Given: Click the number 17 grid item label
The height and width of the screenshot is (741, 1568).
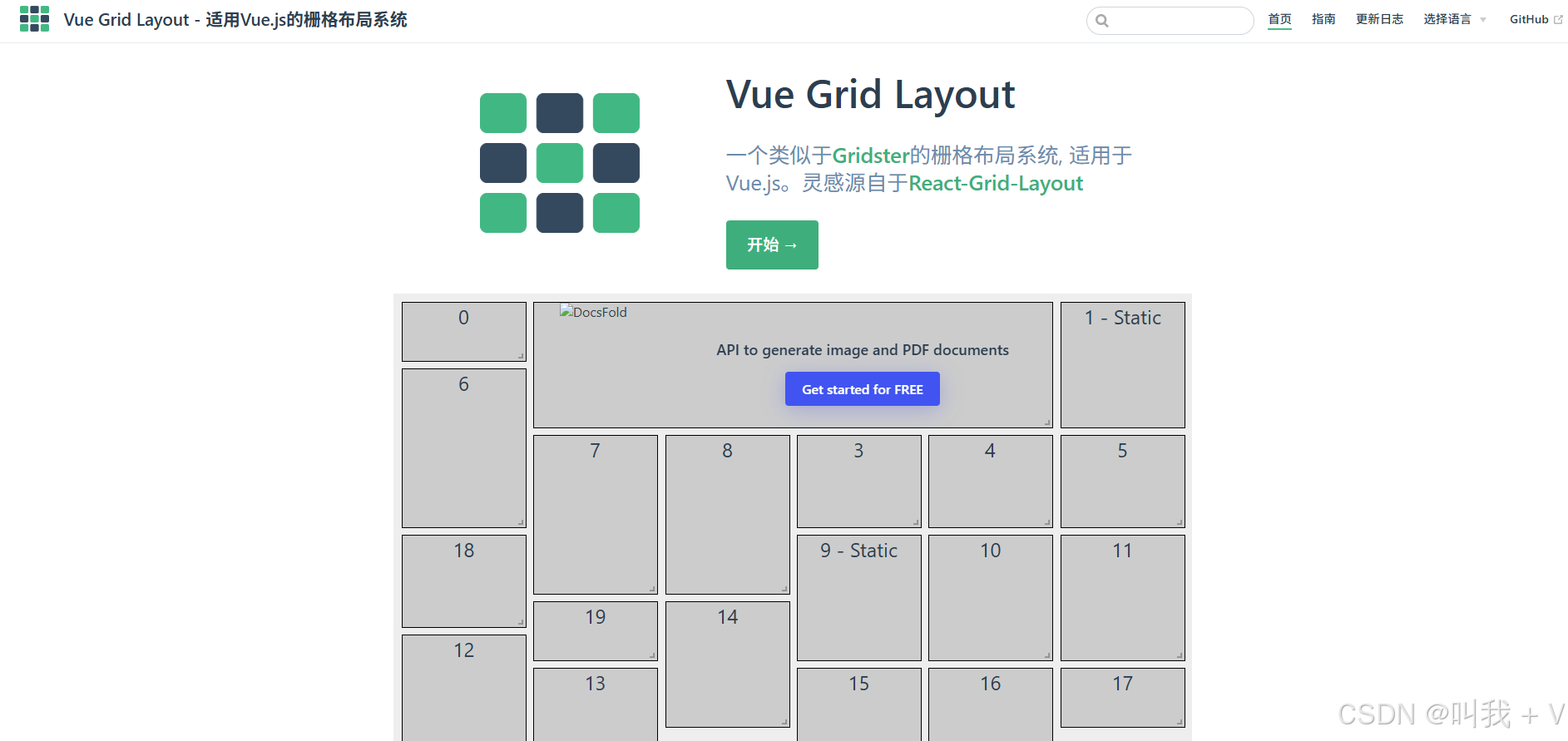Looking at the screenshot, I should click(x=1123, y=684).
